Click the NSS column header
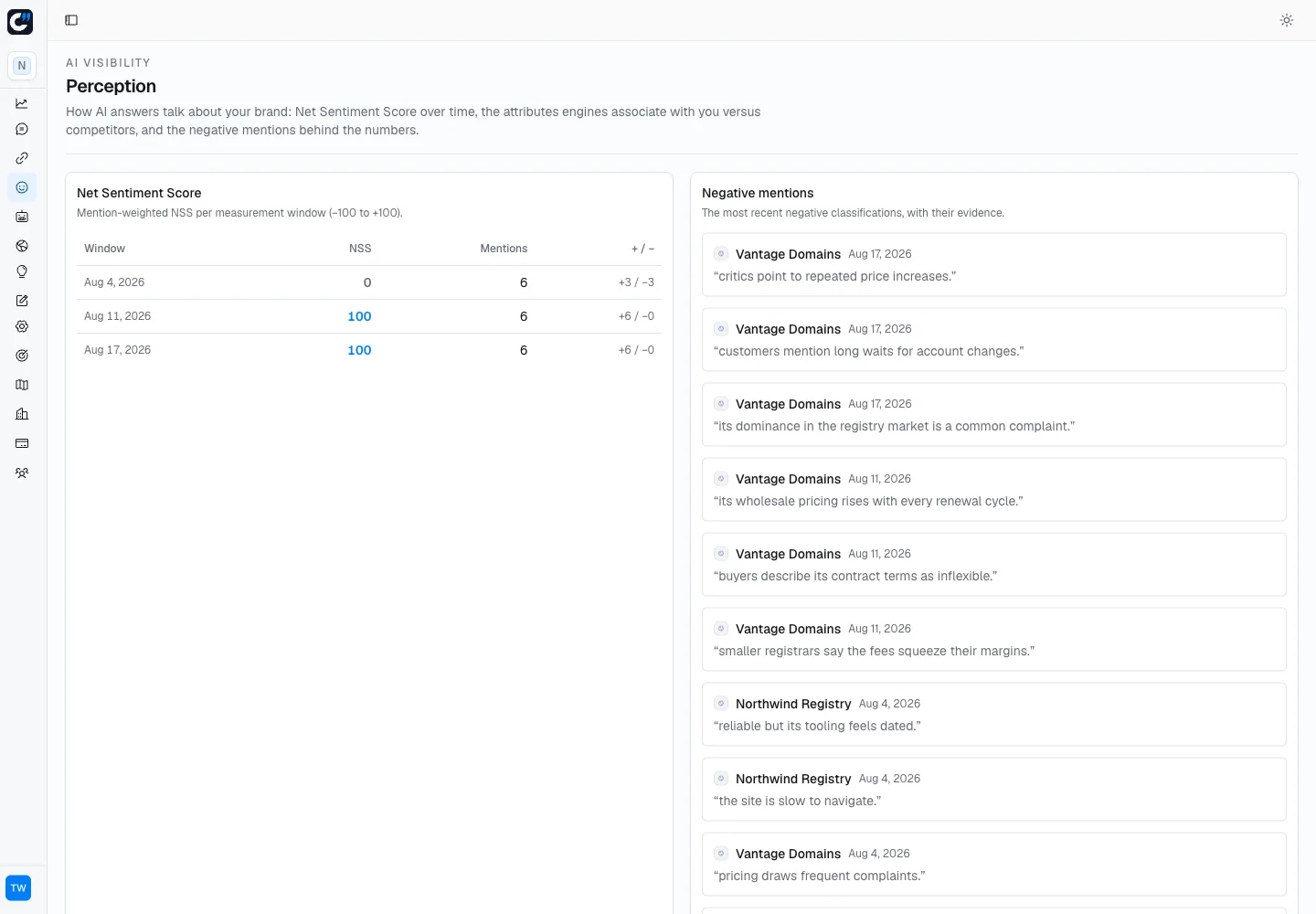This screenshot has height=914, width=1316. pos(360,249)
